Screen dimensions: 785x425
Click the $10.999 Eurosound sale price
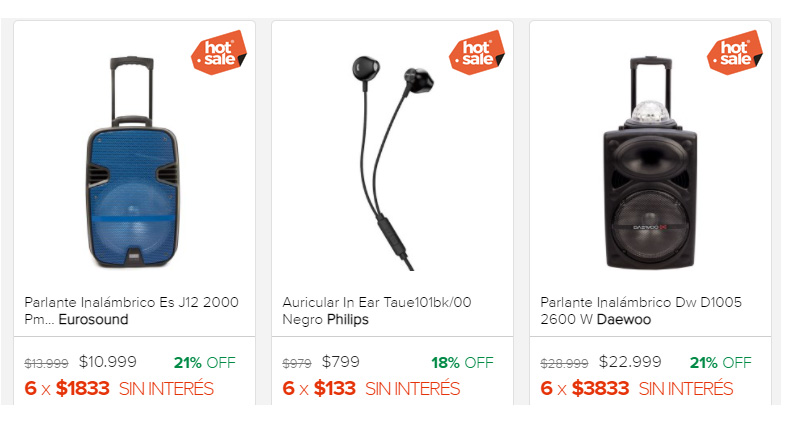point(108,362)
